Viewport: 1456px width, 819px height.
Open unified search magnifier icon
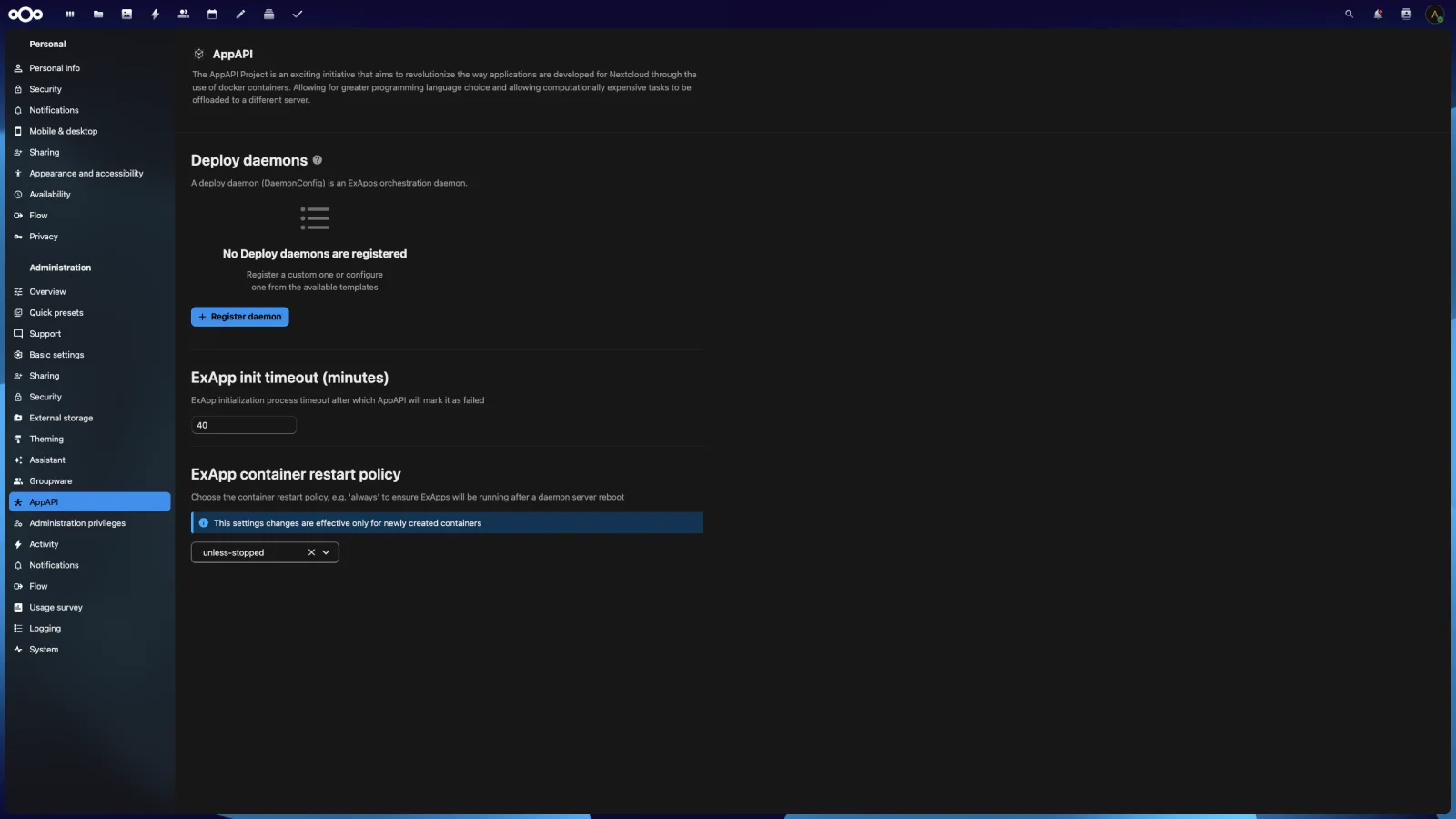[1349, 15]
